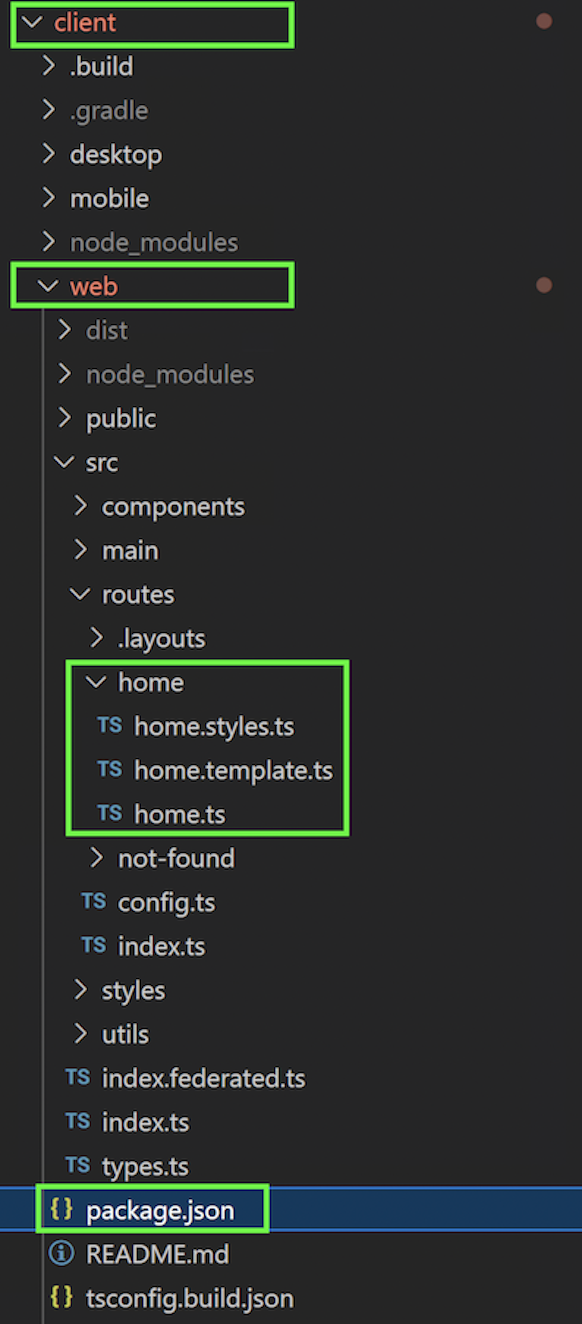Expand the .layouts folder
The image size is (582, 1324).
pyautogui.click(x=96, y=638)
